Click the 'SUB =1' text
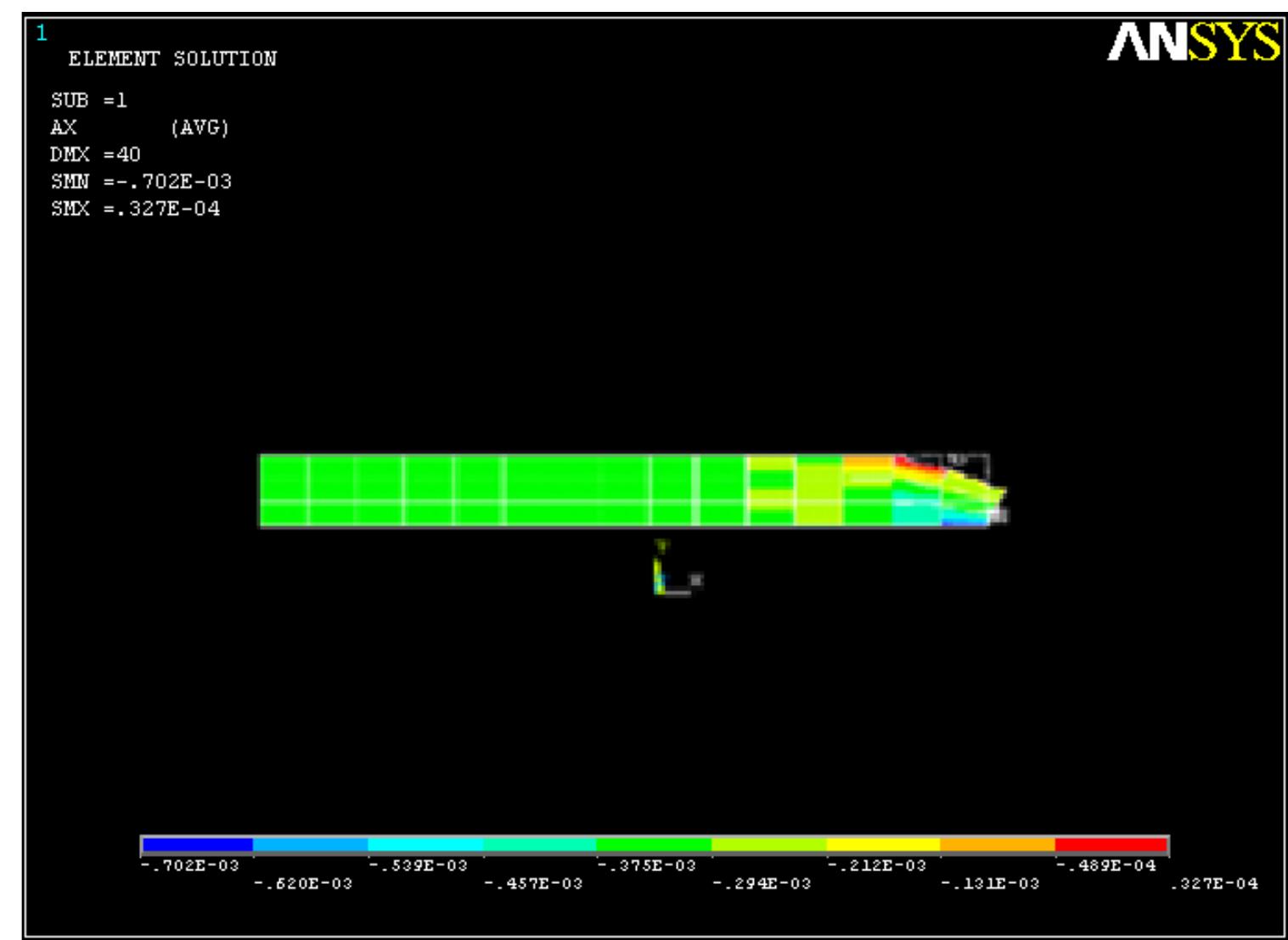Image resolution: width=1288 pixels, height=940 pixels. [x=89, y=100]
